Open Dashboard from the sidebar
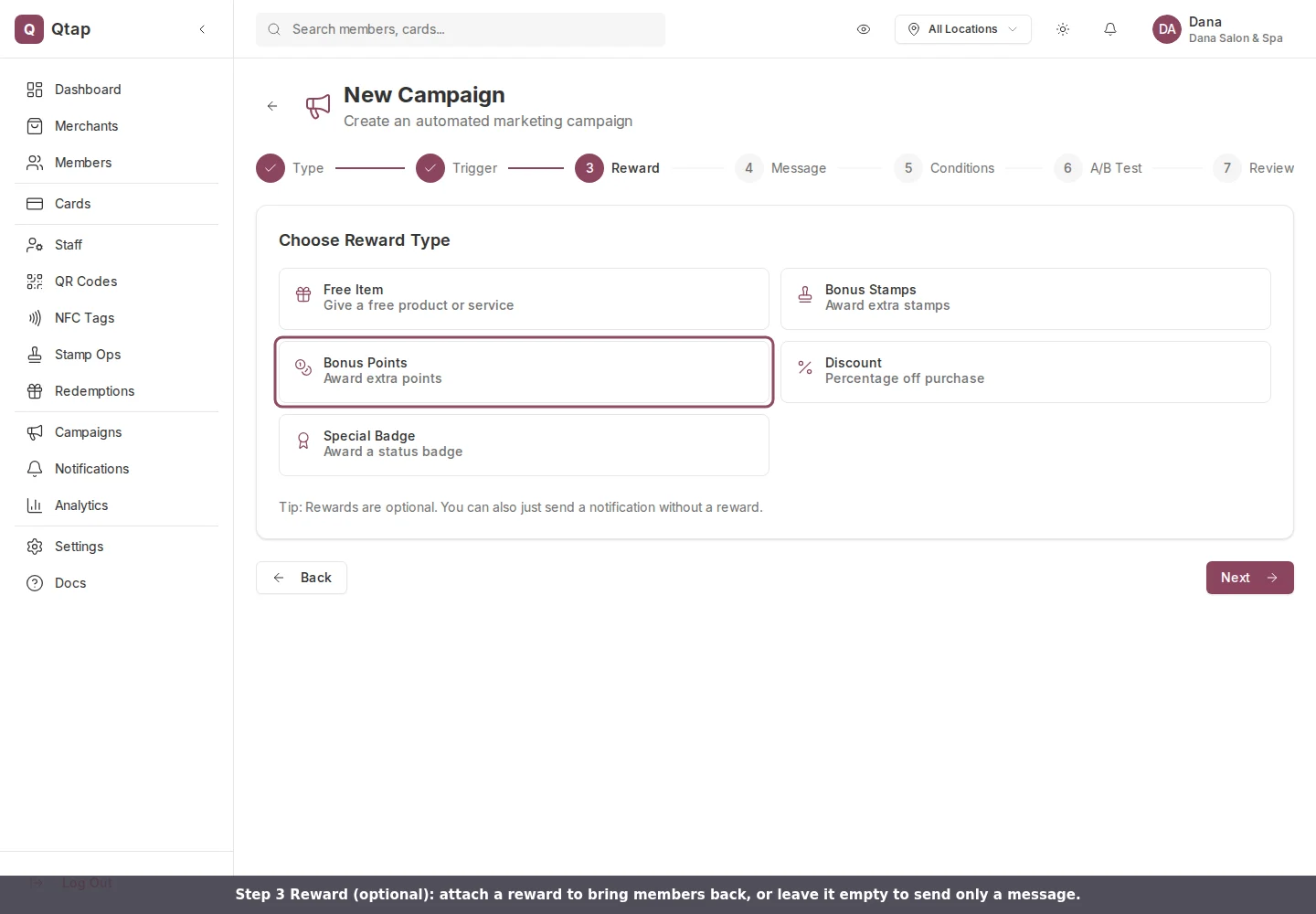1316x914 pixels. point(117,90)
